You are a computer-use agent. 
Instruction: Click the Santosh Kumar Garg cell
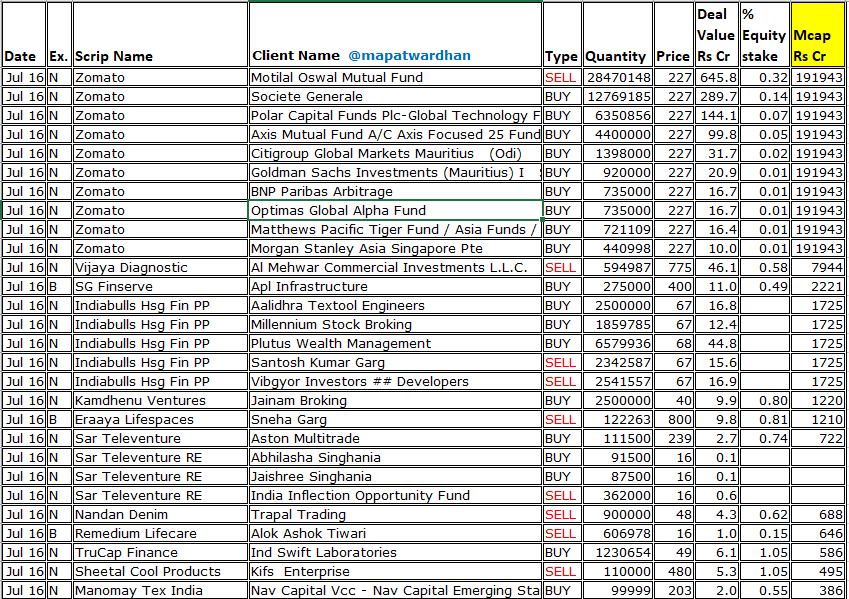coord(395,362)
